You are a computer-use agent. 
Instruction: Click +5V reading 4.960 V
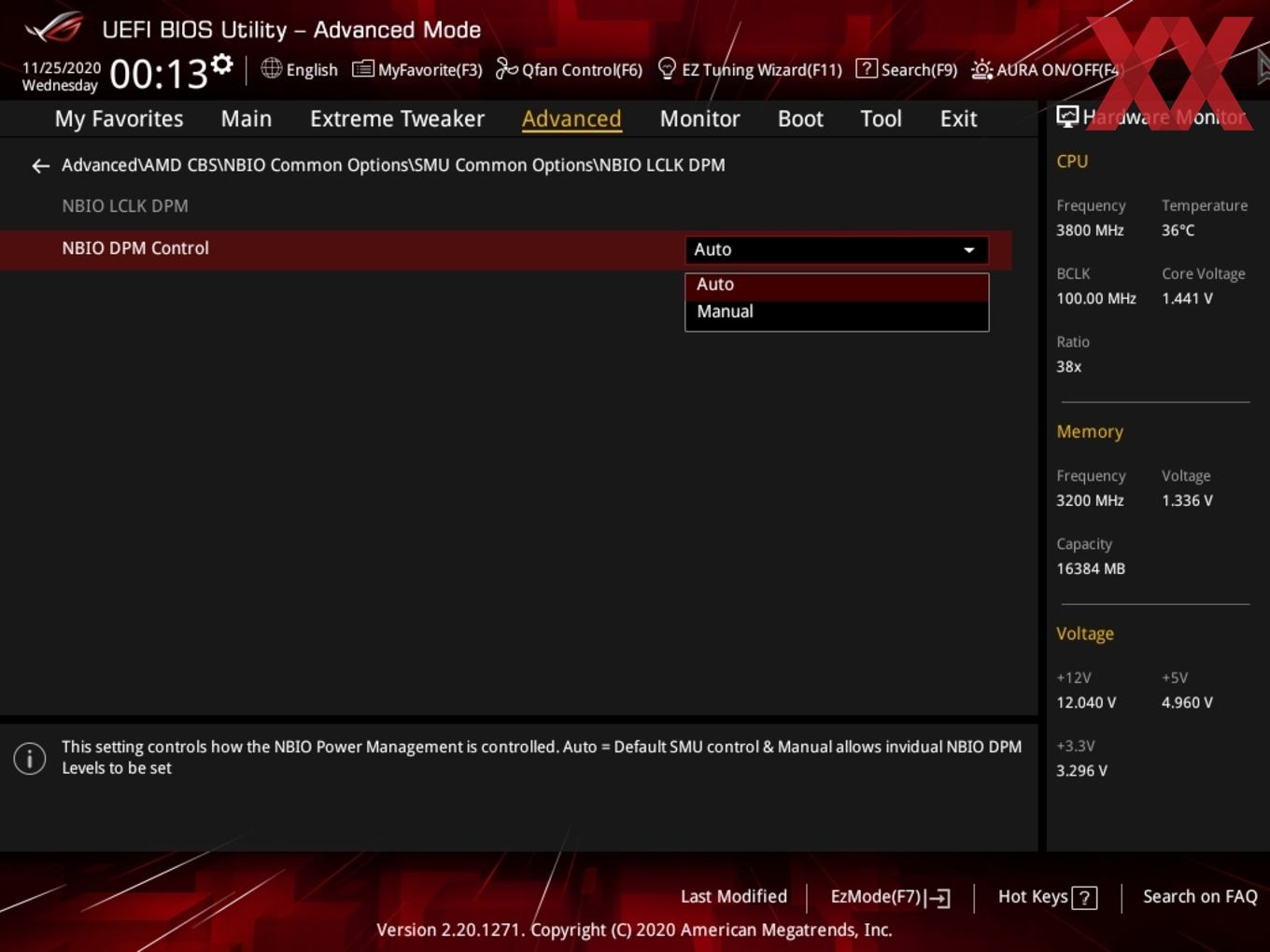(1187, 703)
